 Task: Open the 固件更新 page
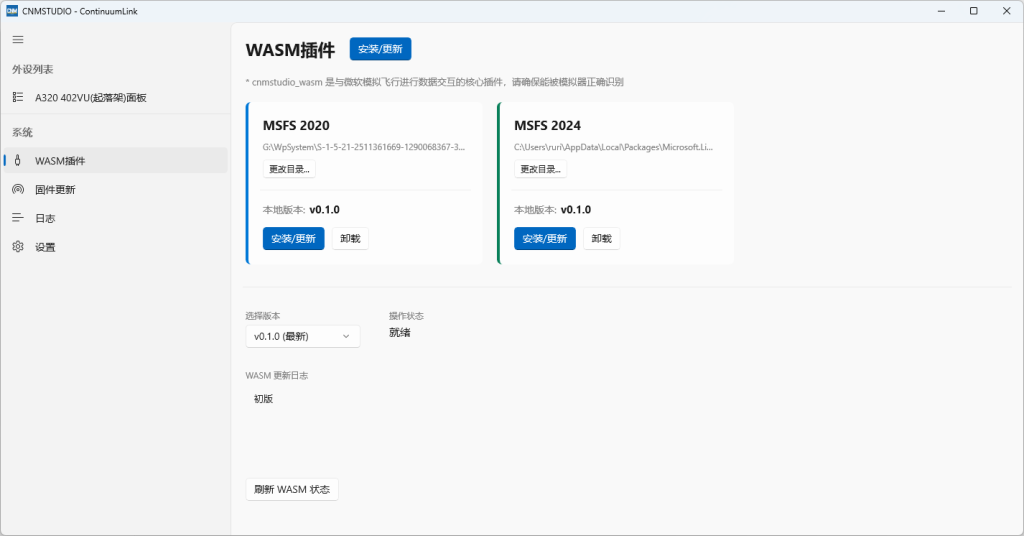[115, 189]
